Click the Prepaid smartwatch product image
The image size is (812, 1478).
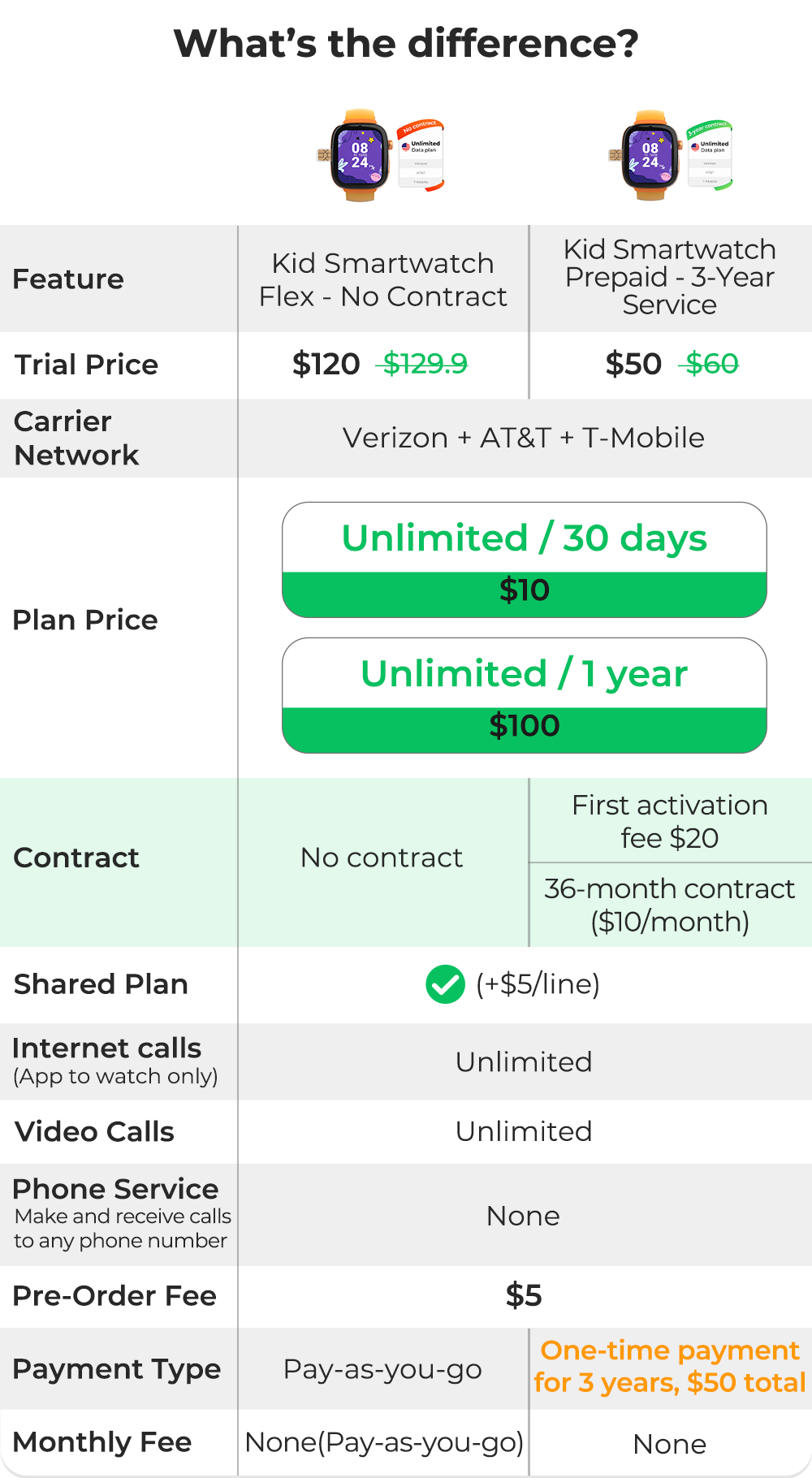coord(650,155)
